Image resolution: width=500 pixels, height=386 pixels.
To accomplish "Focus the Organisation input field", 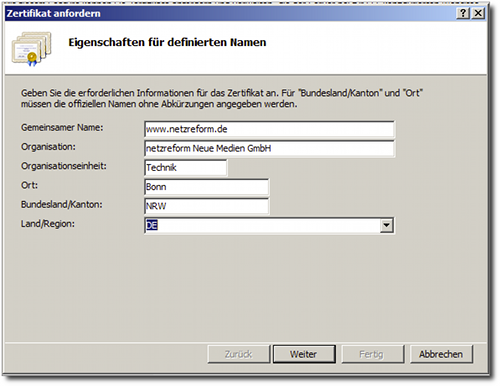I will click(x=269, y=149).
